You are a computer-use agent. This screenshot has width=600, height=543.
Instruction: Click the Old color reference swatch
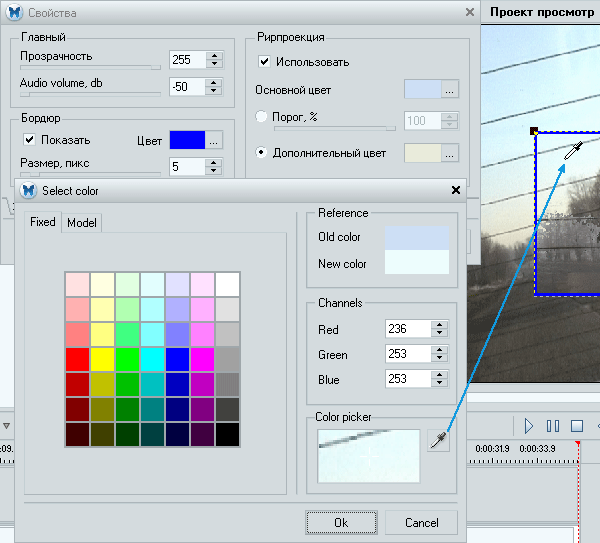coord(417,238)
